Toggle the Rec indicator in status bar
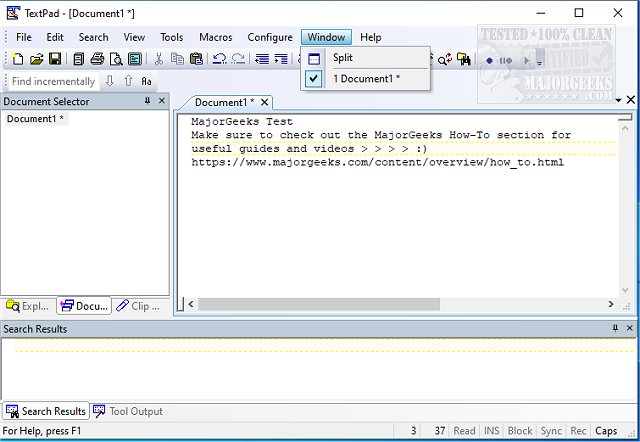This screenshot has width=640, height=442. click(x=578, y=431)
